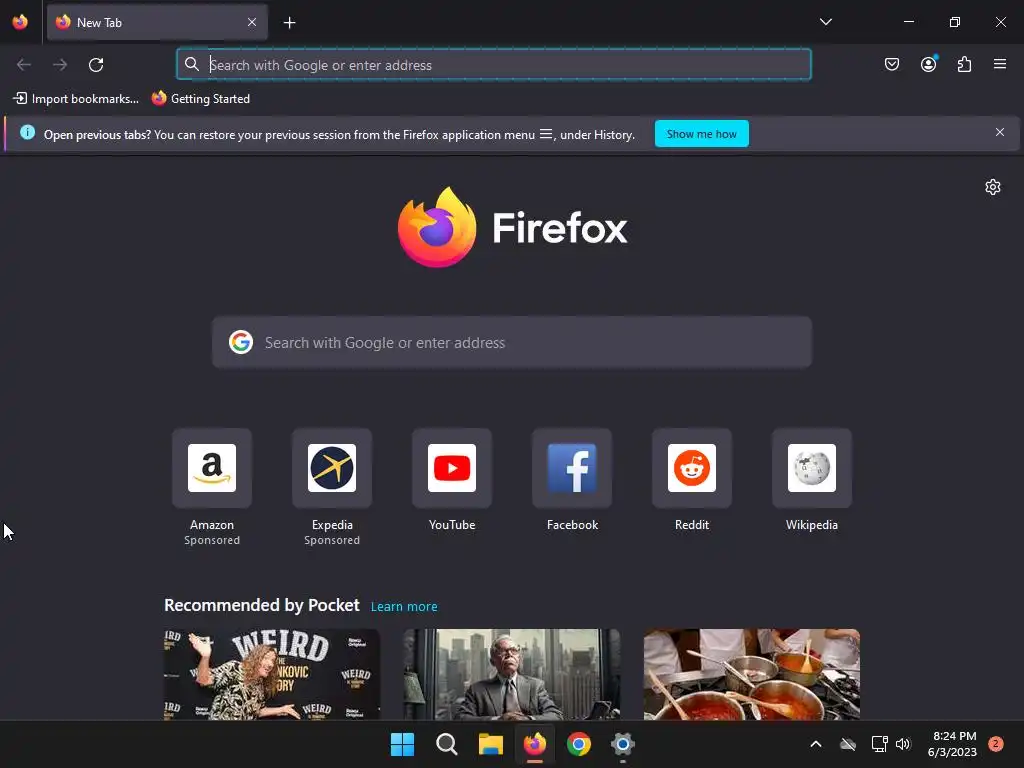This screenshot has width=1024, height=768.
Task: Open the taskbar clock and date
Action: (952, 744)
